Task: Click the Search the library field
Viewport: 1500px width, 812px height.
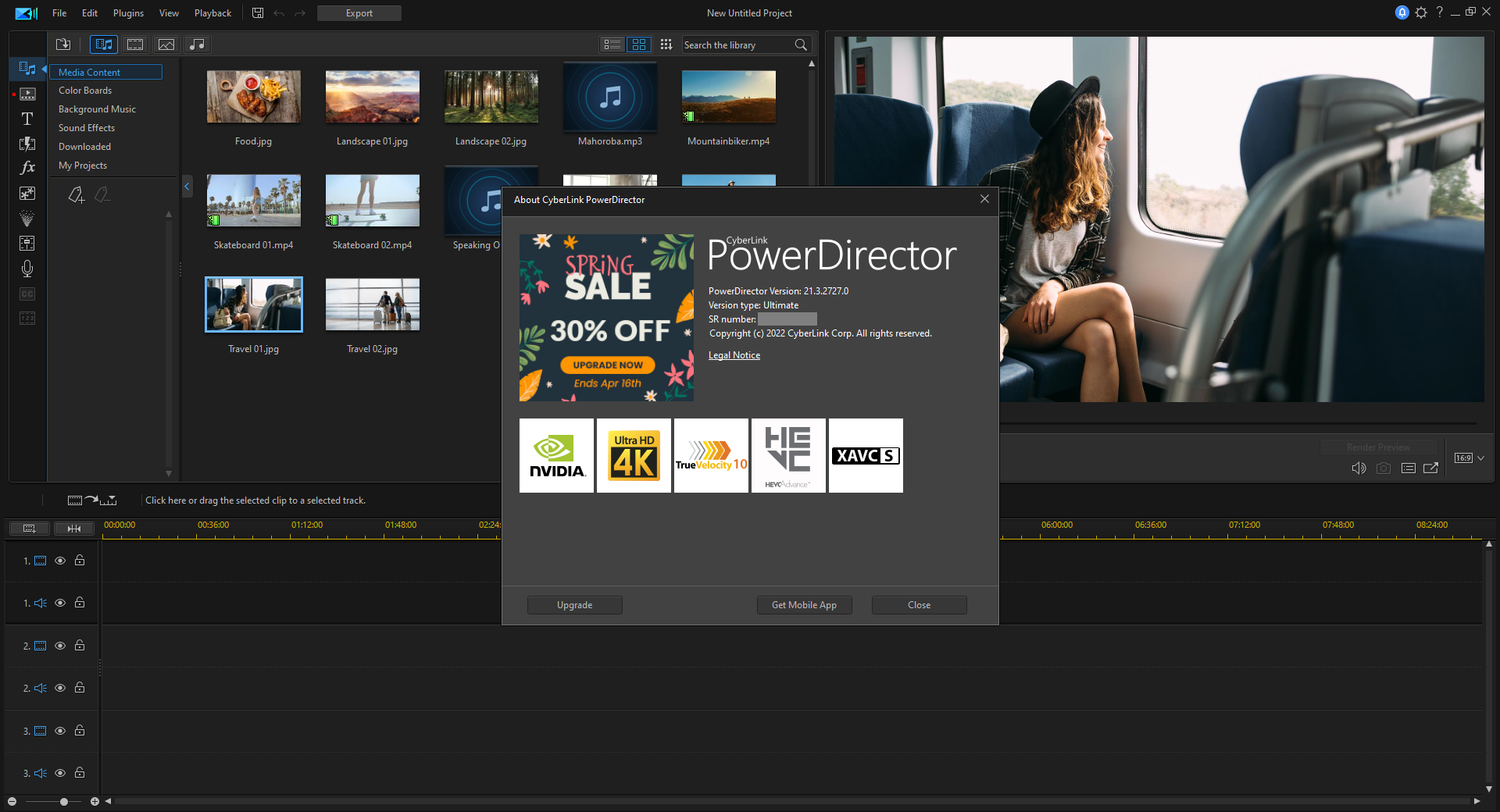Action: coord(737,45)
